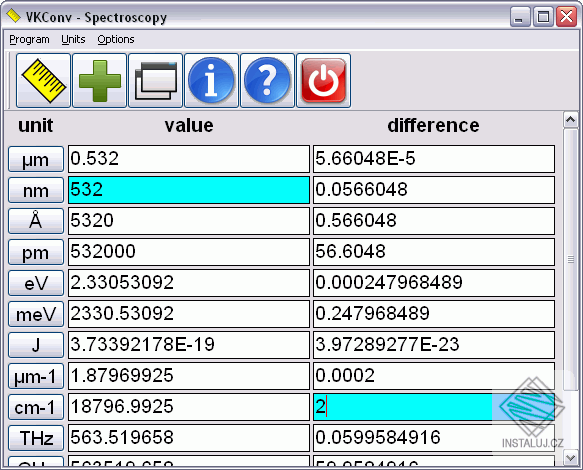Open help via question mark icon
This screenshot has width=583, height=470.
click(267, 80)
